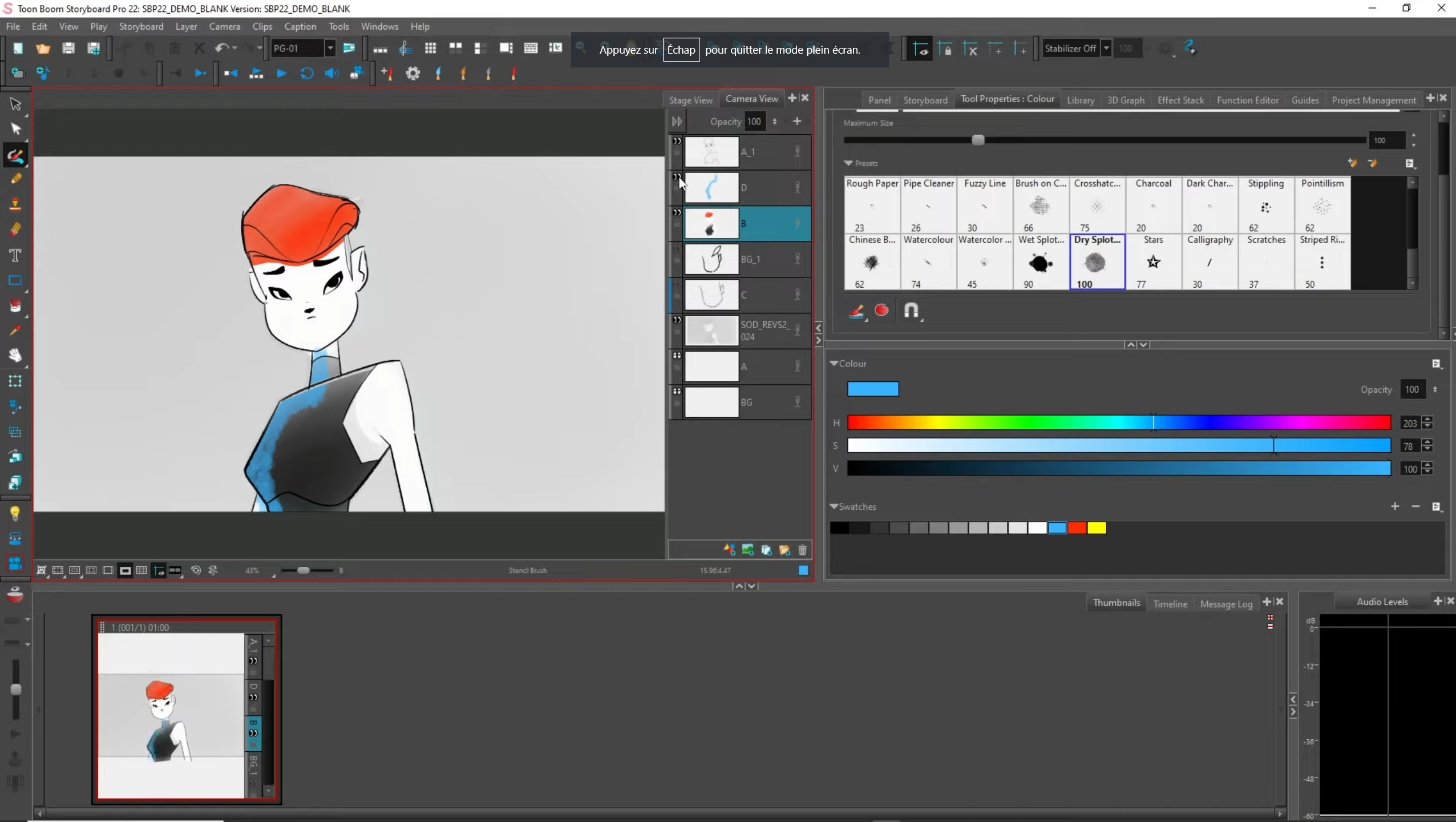The width and height of the screenshot is (1456, 822).
Task: Hide the SOD_REVS2_024 layer
Action: tap(677, 320)
